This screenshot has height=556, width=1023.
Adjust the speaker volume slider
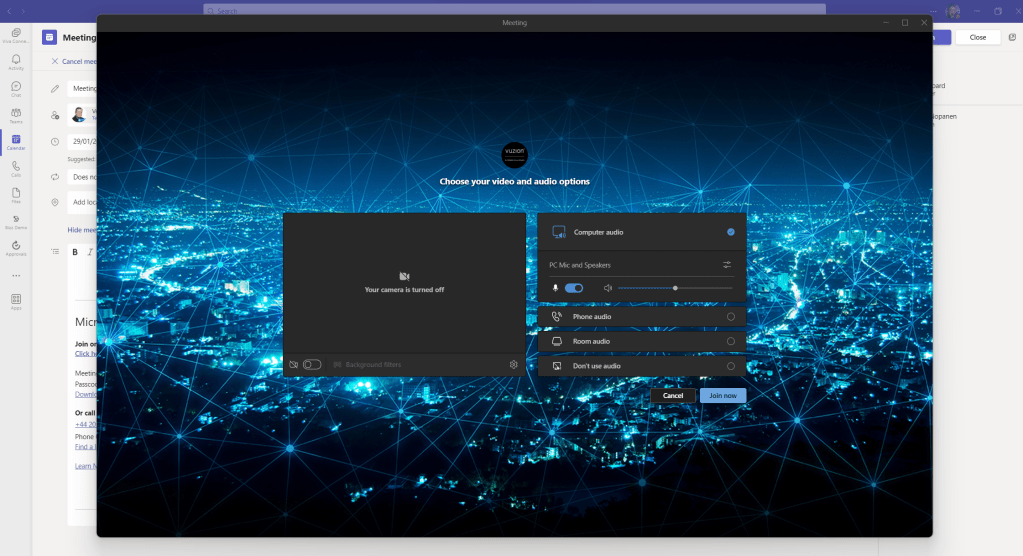click(675, 288)
